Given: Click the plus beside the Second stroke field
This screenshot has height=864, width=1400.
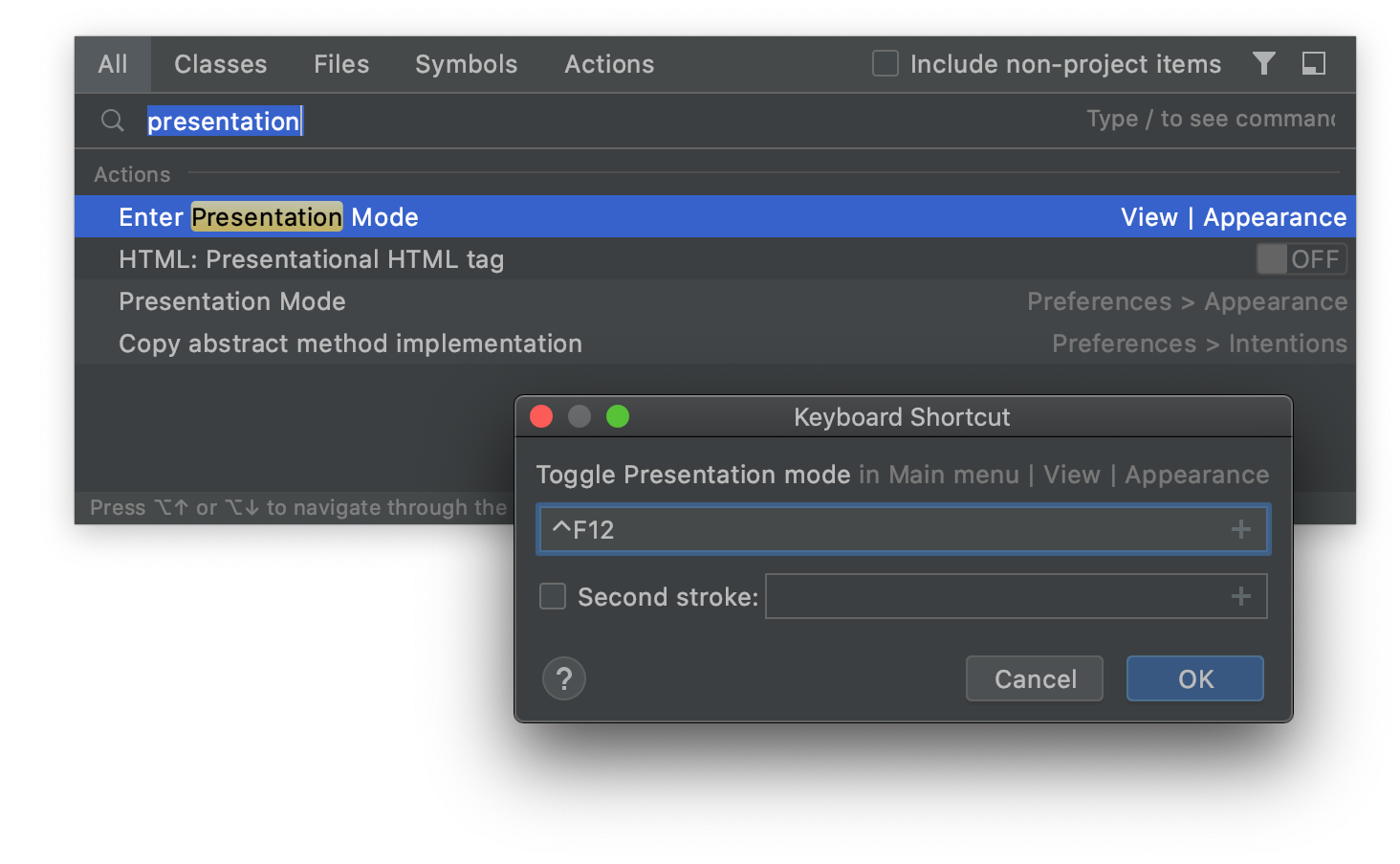Looking at the screenshot, I should pyautogui.click(x=1240, y=595).
